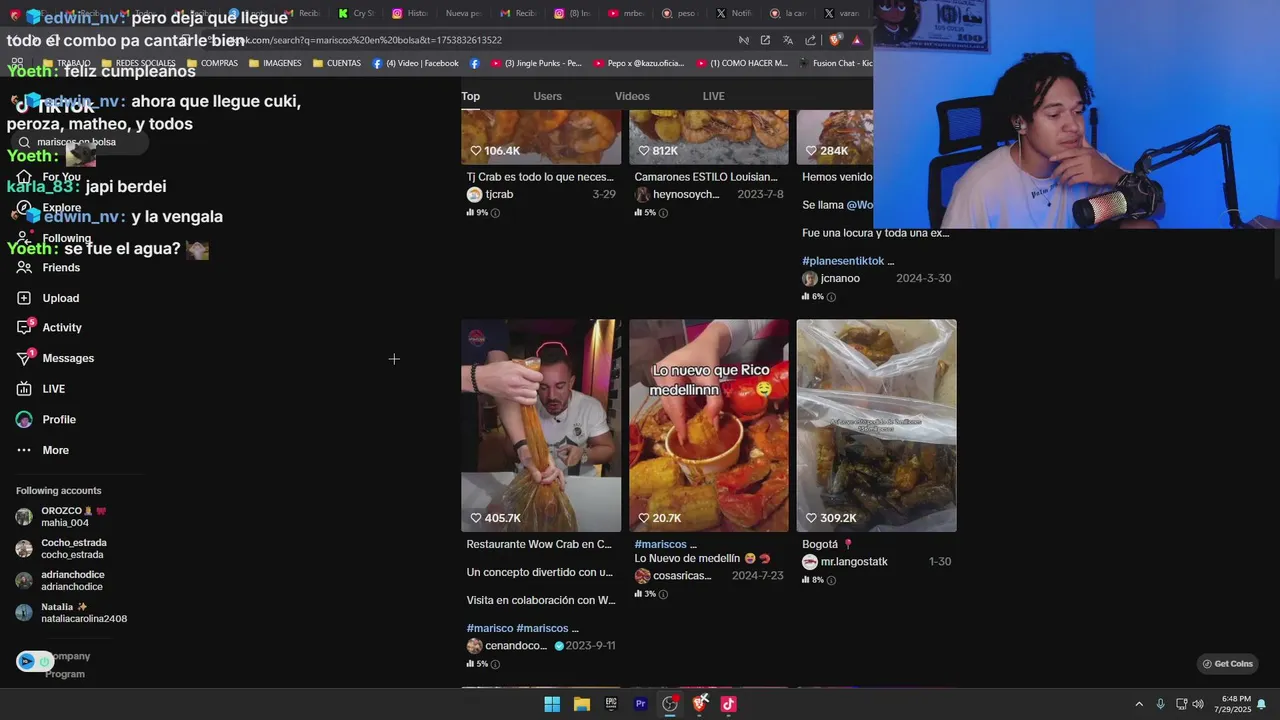Open the Friends page in TikTok sidebar
The height and width of the screenshot is (720, 1280).
click(48, 268)
